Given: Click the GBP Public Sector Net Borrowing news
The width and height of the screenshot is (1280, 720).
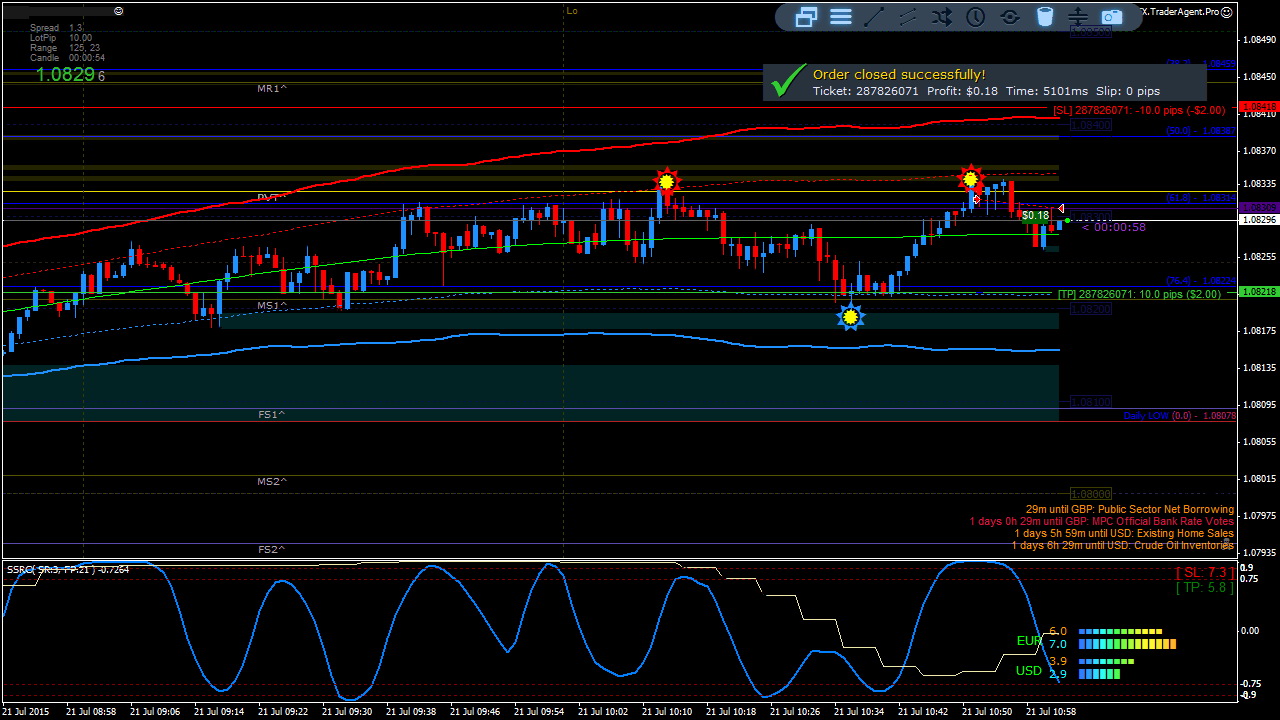Looking at the screenshot, I should click(1130, 510).
